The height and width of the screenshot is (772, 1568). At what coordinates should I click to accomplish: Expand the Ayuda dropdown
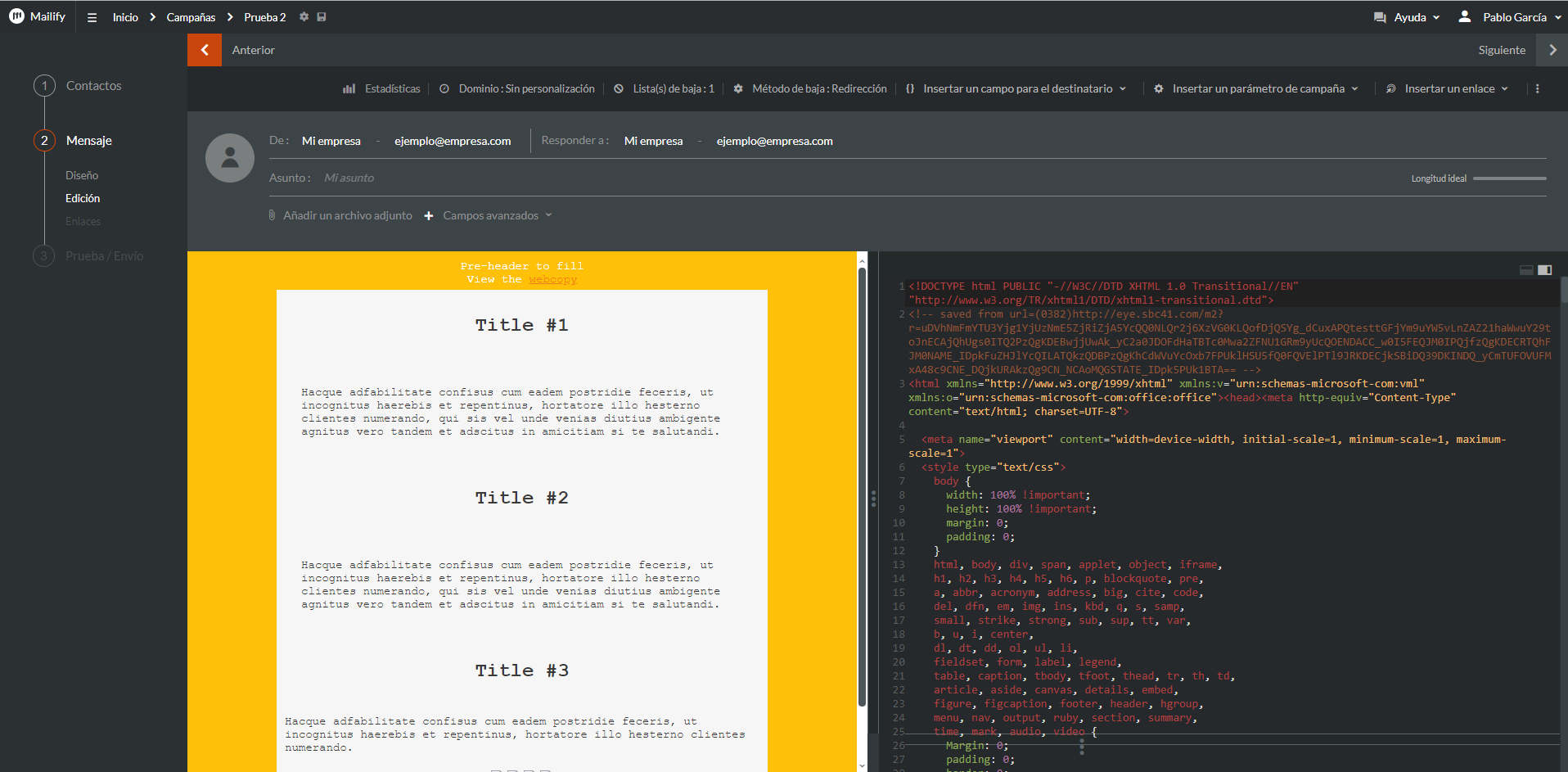tap(1436, 17)
